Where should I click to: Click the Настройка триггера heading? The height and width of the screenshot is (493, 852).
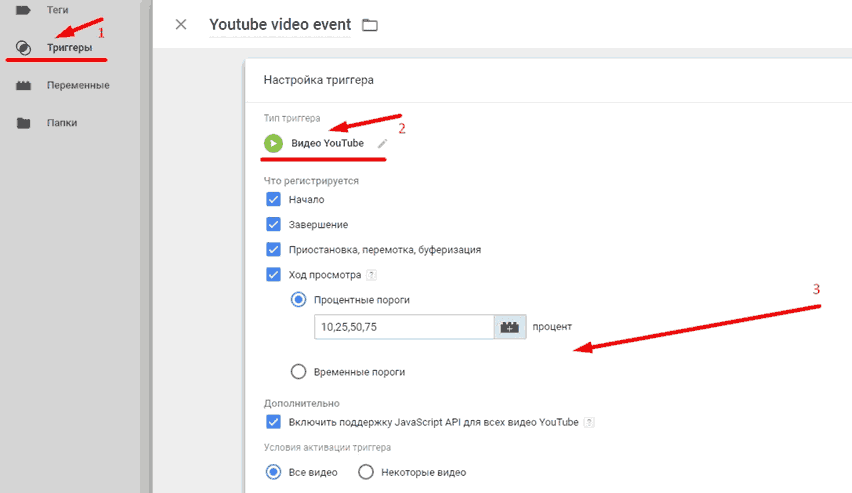click(319, 80)
